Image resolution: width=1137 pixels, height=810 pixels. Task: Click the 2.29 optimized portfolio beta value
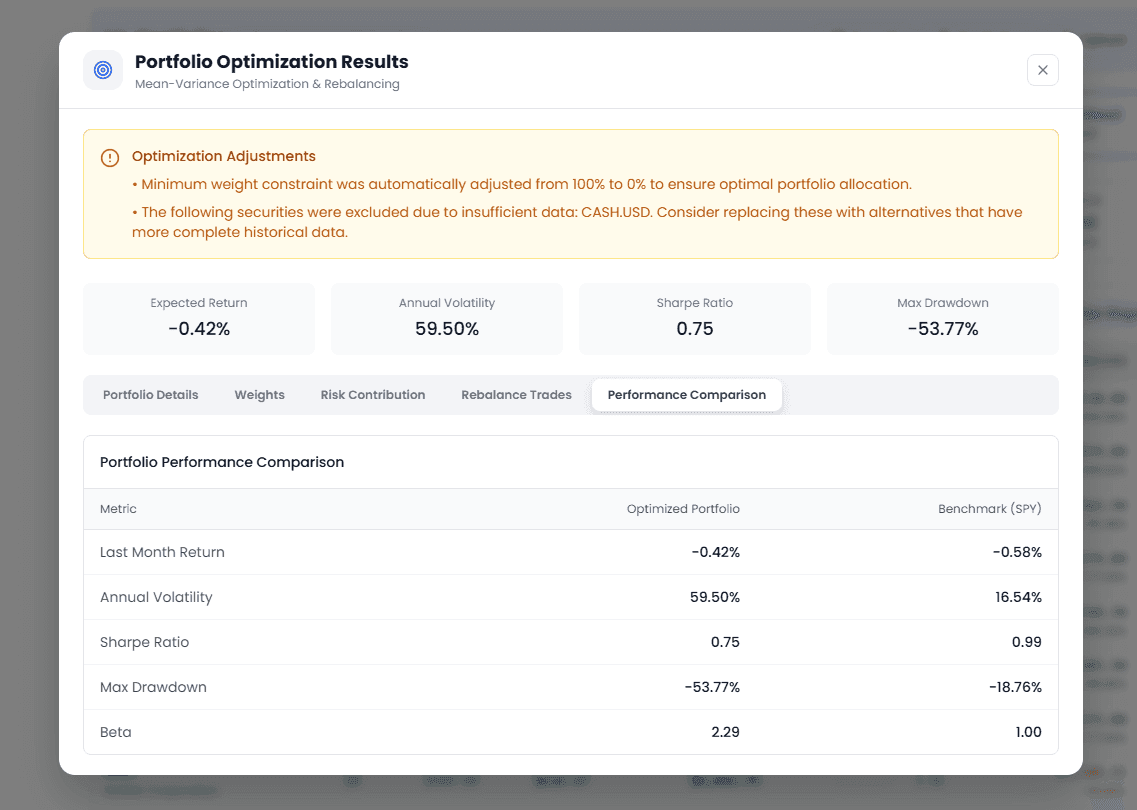(725, 732)
